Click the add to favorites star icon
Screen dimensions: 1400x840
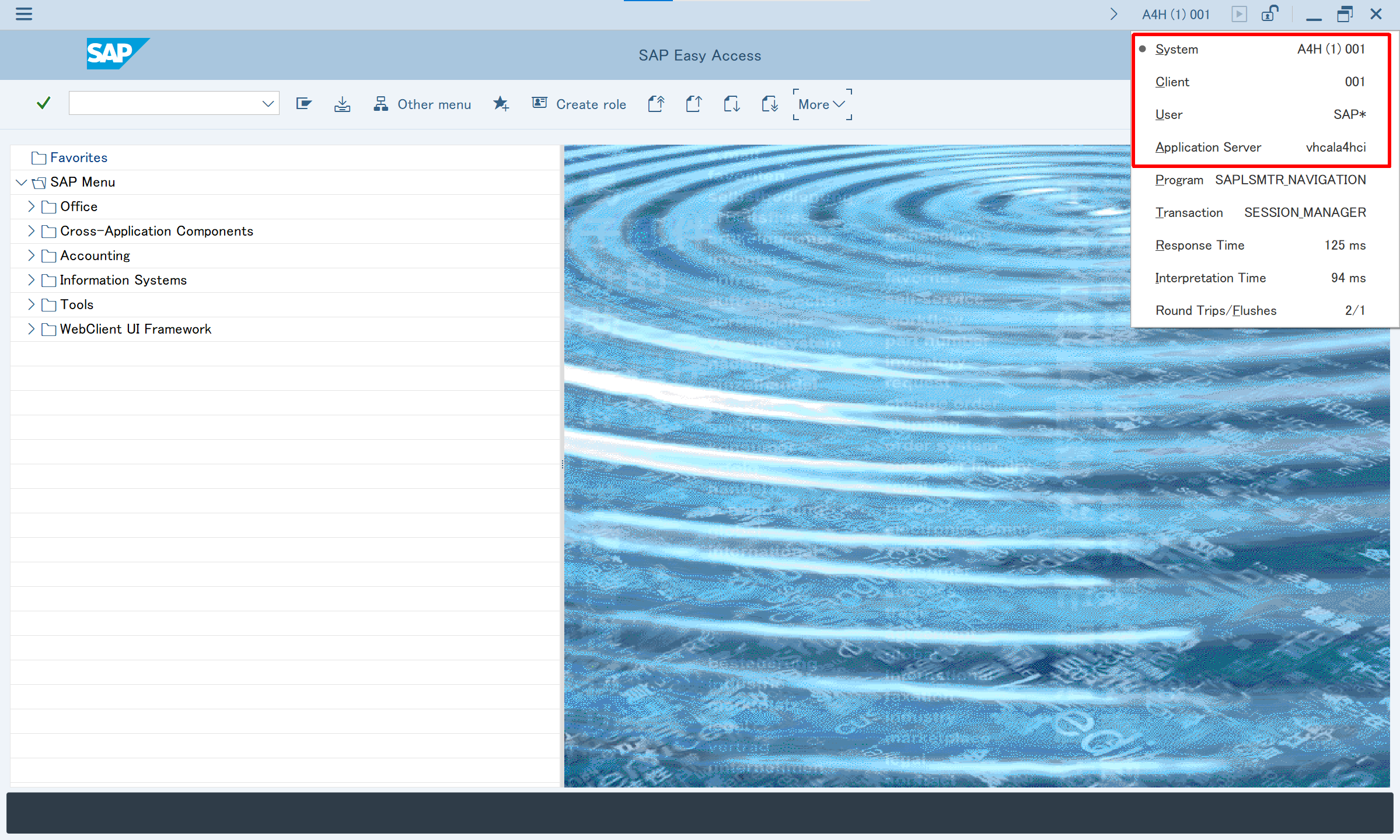(501, 104)
